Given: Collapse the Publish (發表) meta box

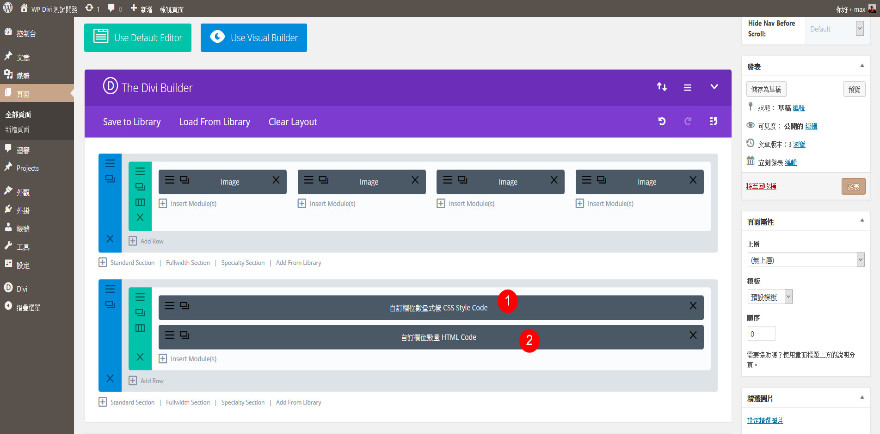Looking at the screenshot, I should click(862, 66).
